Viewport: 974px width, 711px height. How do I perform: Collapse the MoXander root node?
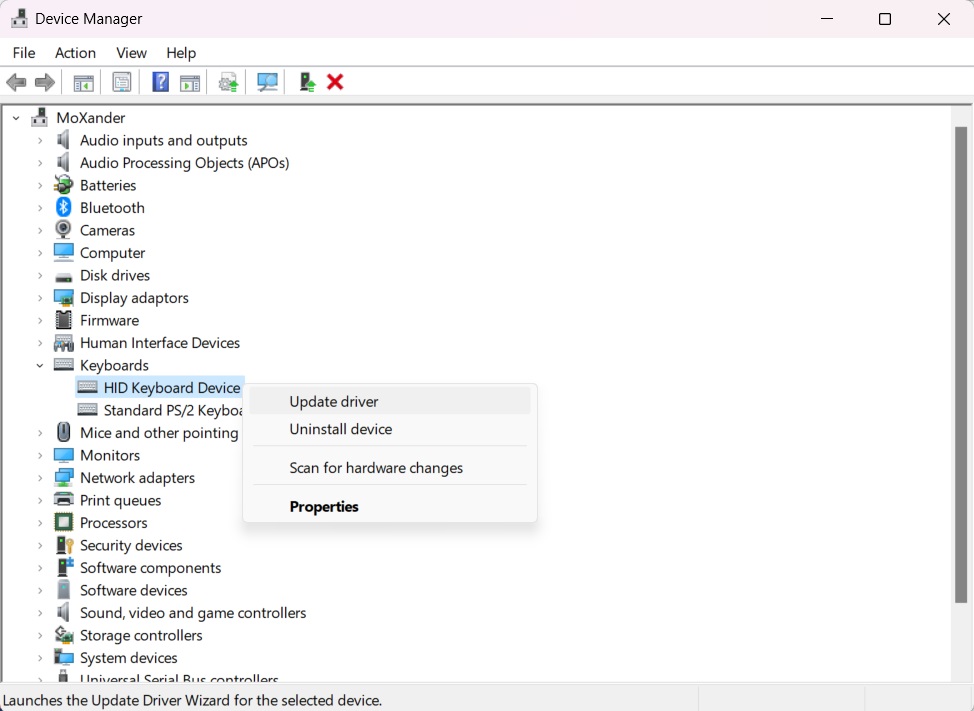pyautogui.click(x=16, y=117)
